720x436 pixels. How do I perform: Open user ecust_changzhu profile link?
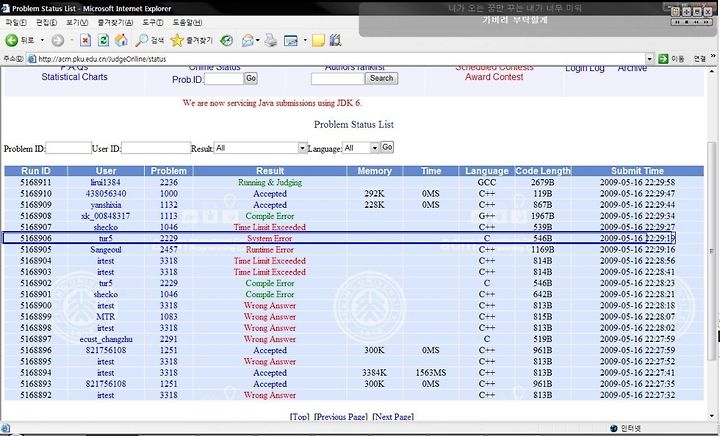click(106, 339)
